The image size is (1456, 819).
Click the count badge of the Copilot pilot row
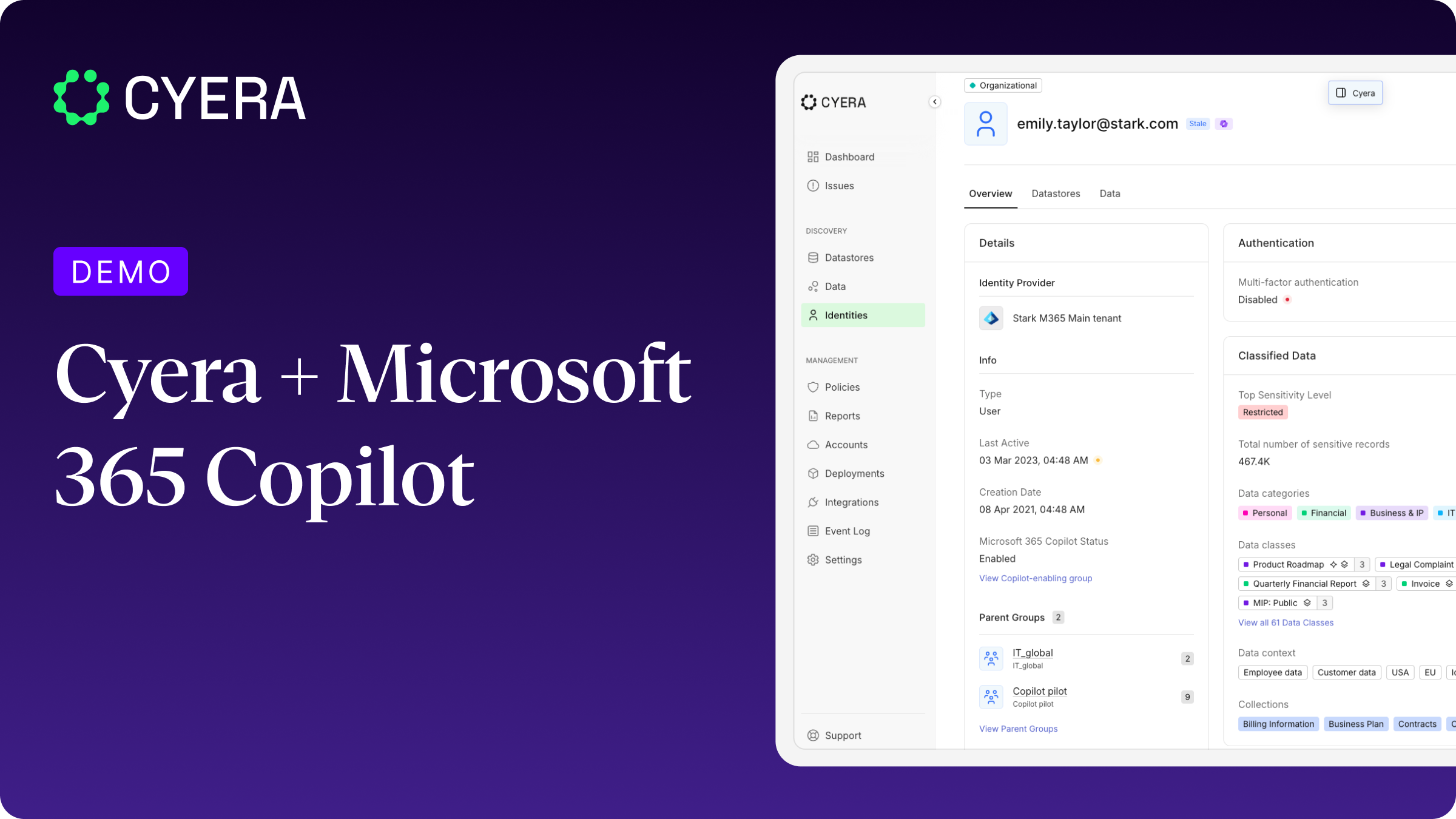(1187, 697)
